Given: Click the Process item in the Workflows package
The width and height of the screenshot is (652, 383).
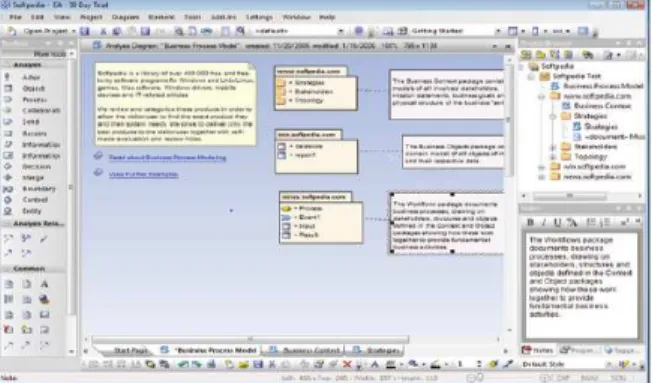Looking at the screenshot, I should 310,208.
